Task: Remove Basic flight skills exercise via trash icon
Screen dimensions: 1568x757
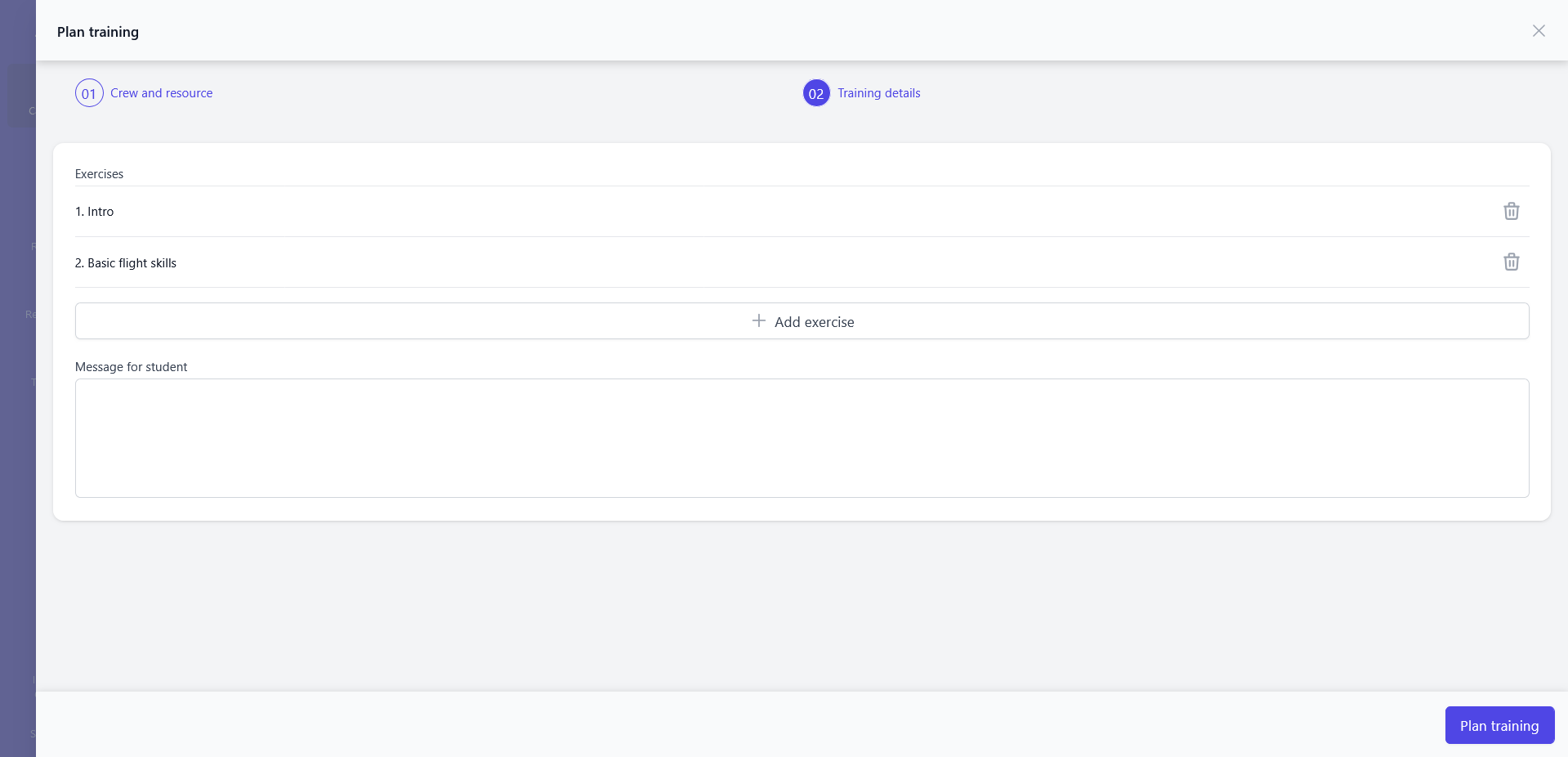Action: (1511, 262)
